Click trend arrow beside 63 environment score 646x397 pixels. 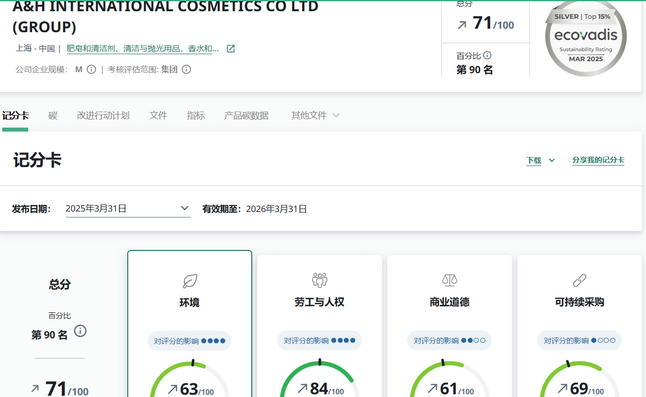pos(173,389)
